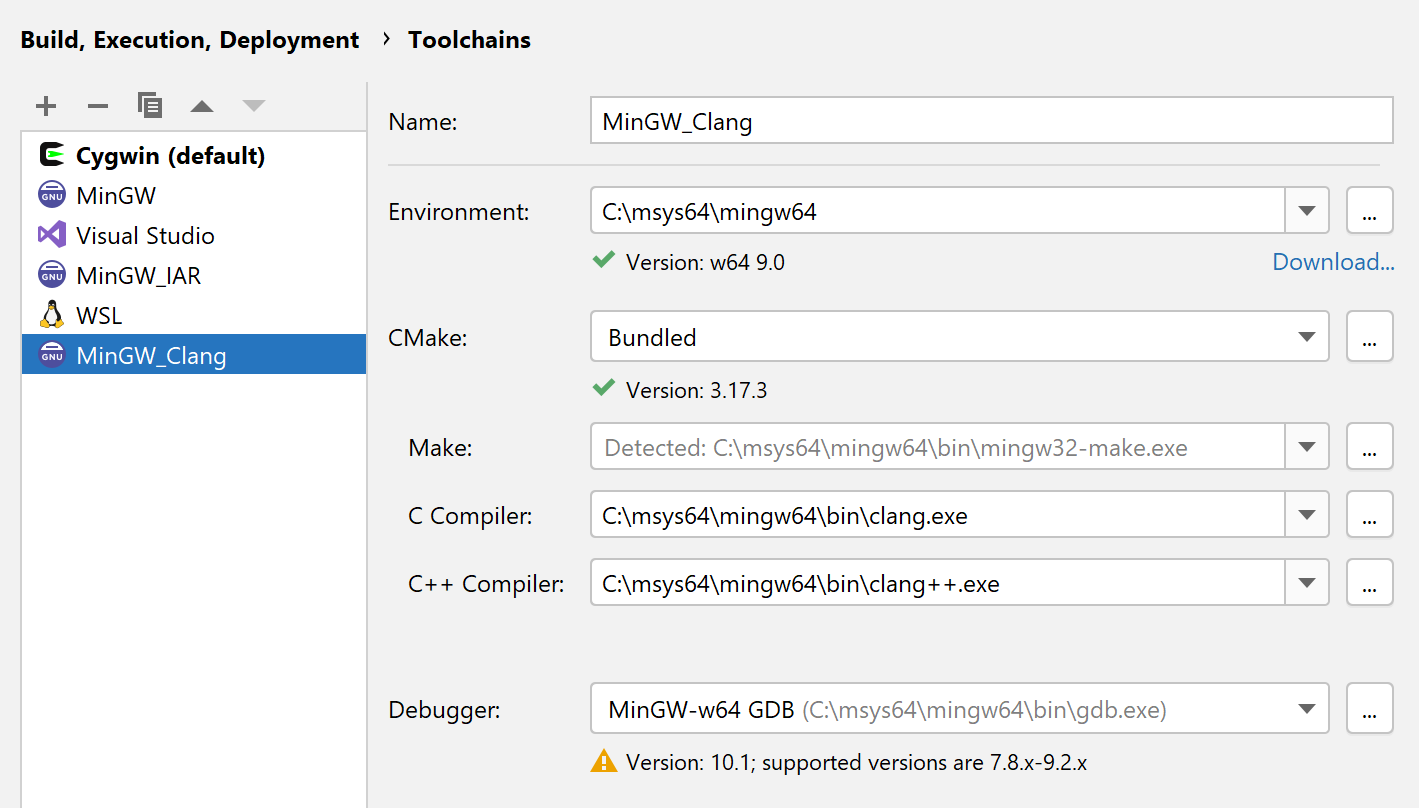Screen dimensions: 1419x808
Task: Select the WSL toolchain
Action: 194,316
